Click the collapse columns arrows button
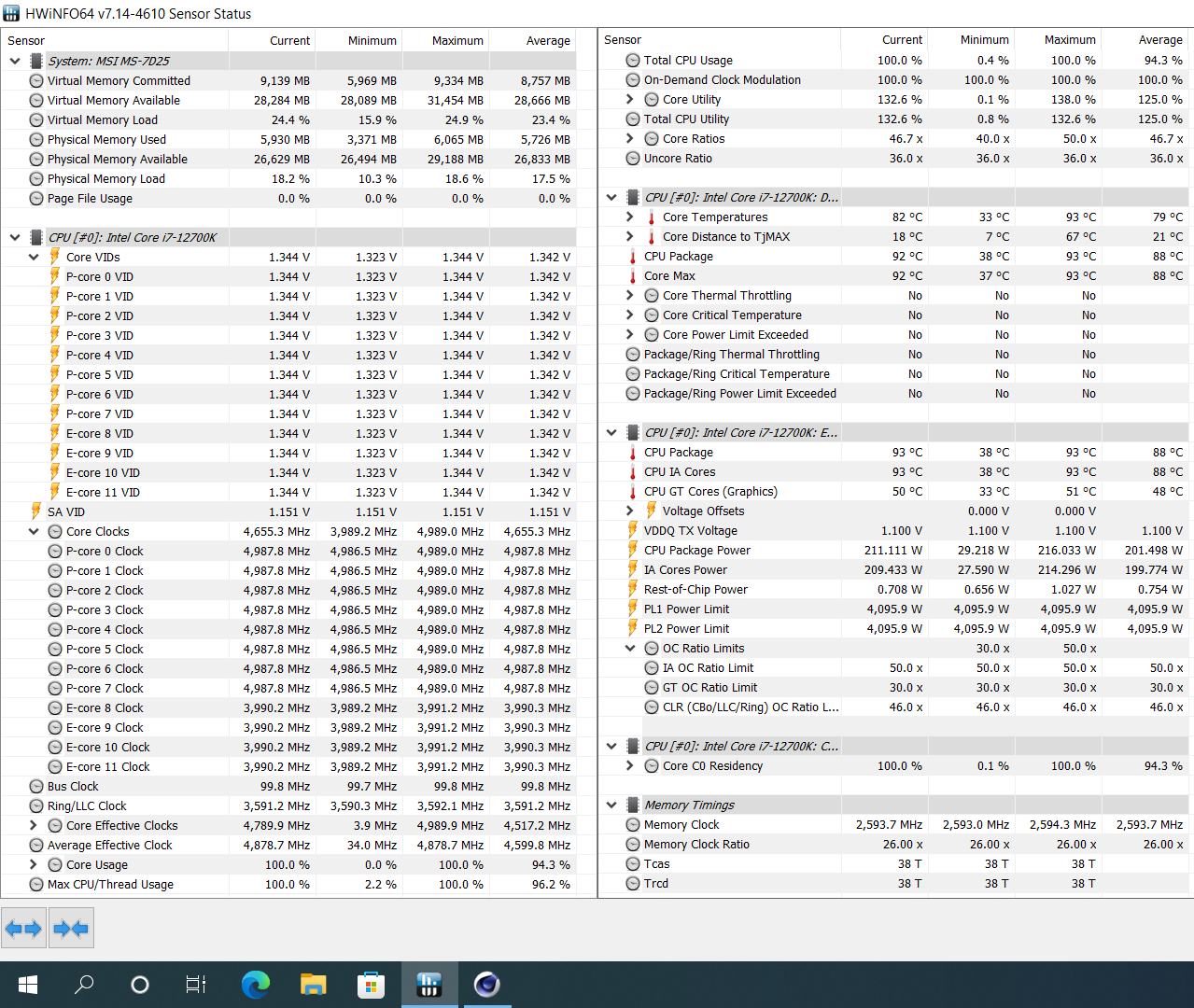The width and height of the screenshot is (1194, 1008). click(71, 928)
